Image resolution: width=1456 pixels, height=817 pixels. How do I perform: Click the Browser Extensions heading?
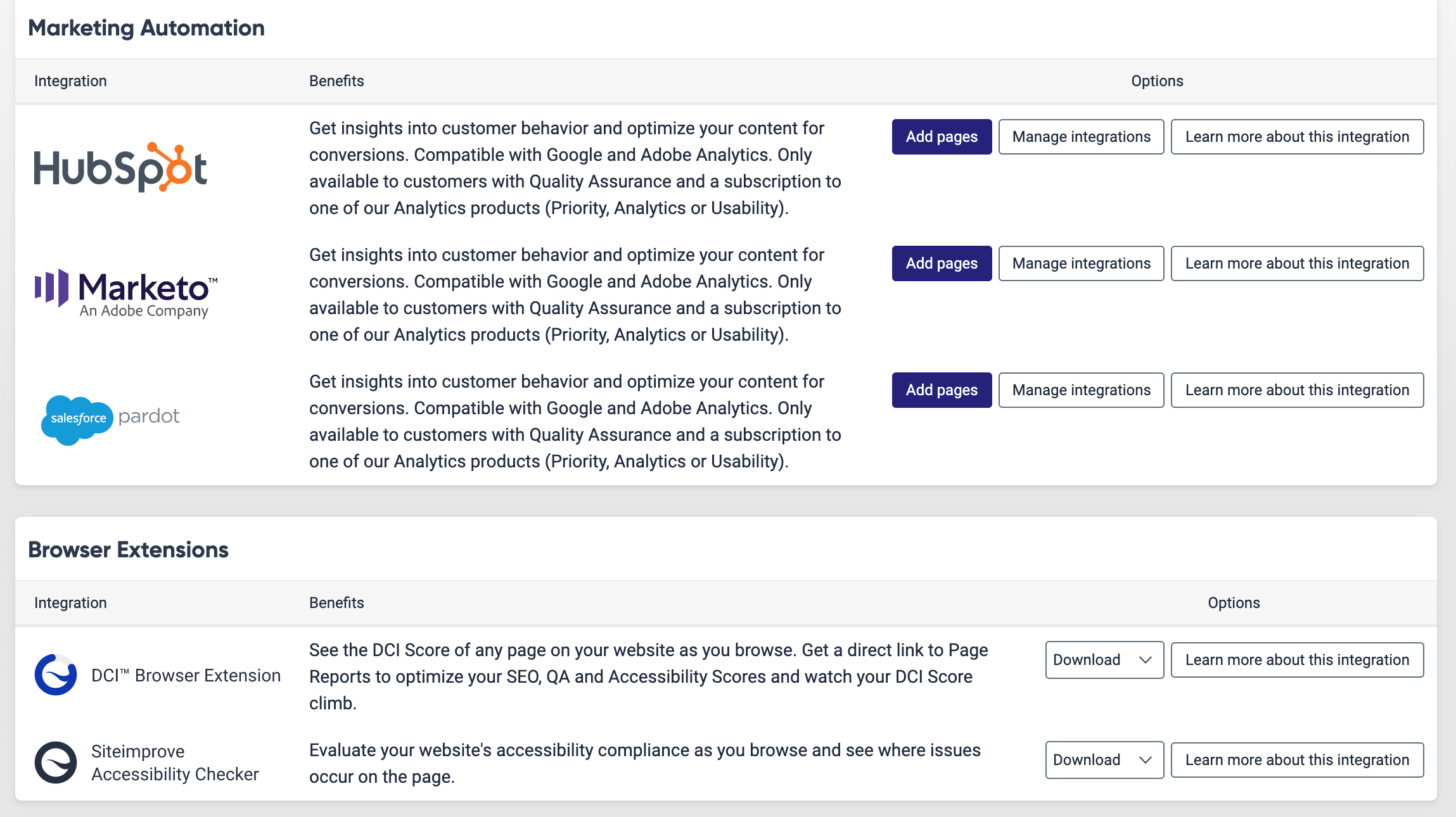(x=128, y=550)
